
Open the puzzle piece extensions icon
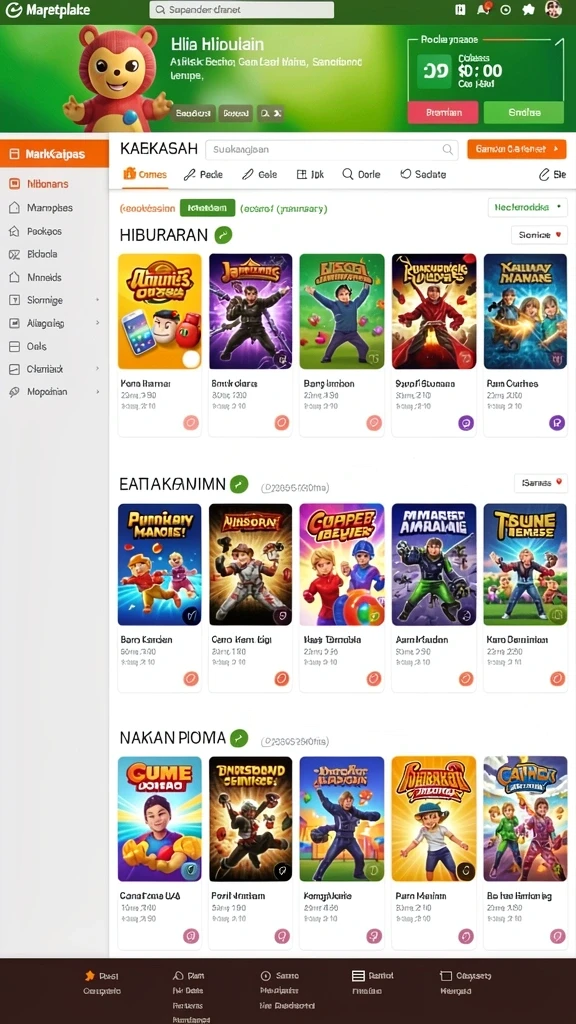(528, 10)
